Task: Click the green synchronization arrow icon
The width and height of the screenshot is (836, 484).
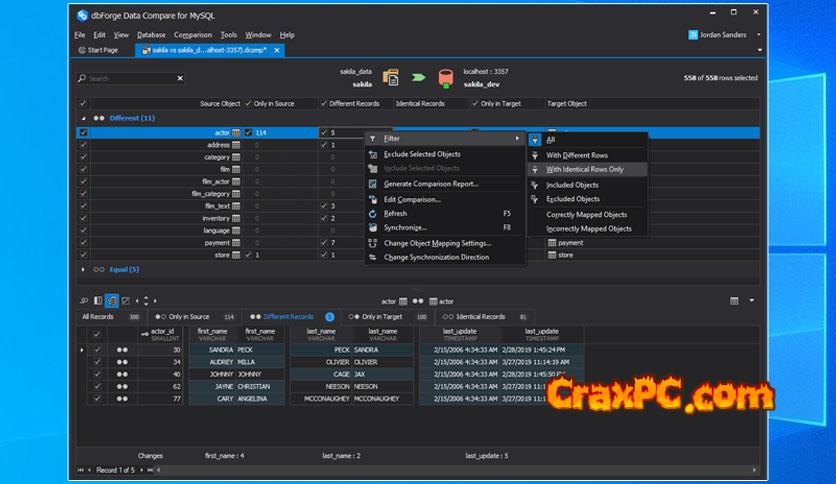Action: click(419, 78)
